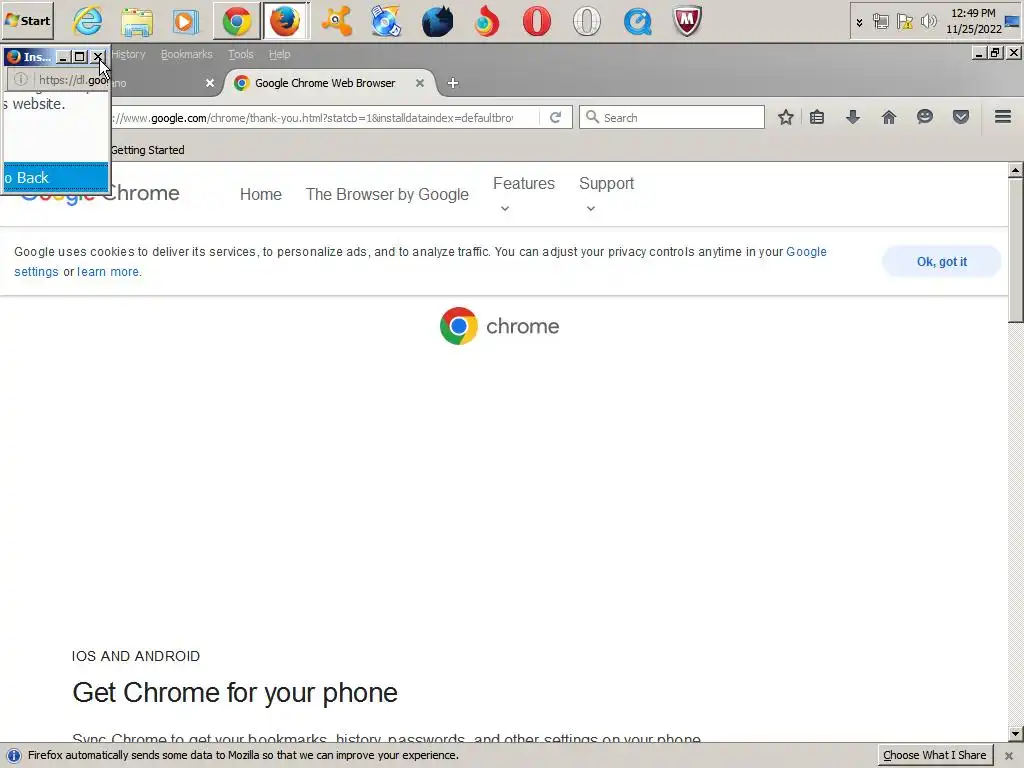Go to Home link on Chrome page
1024x768 pixels.
click(x=261, y=195)
